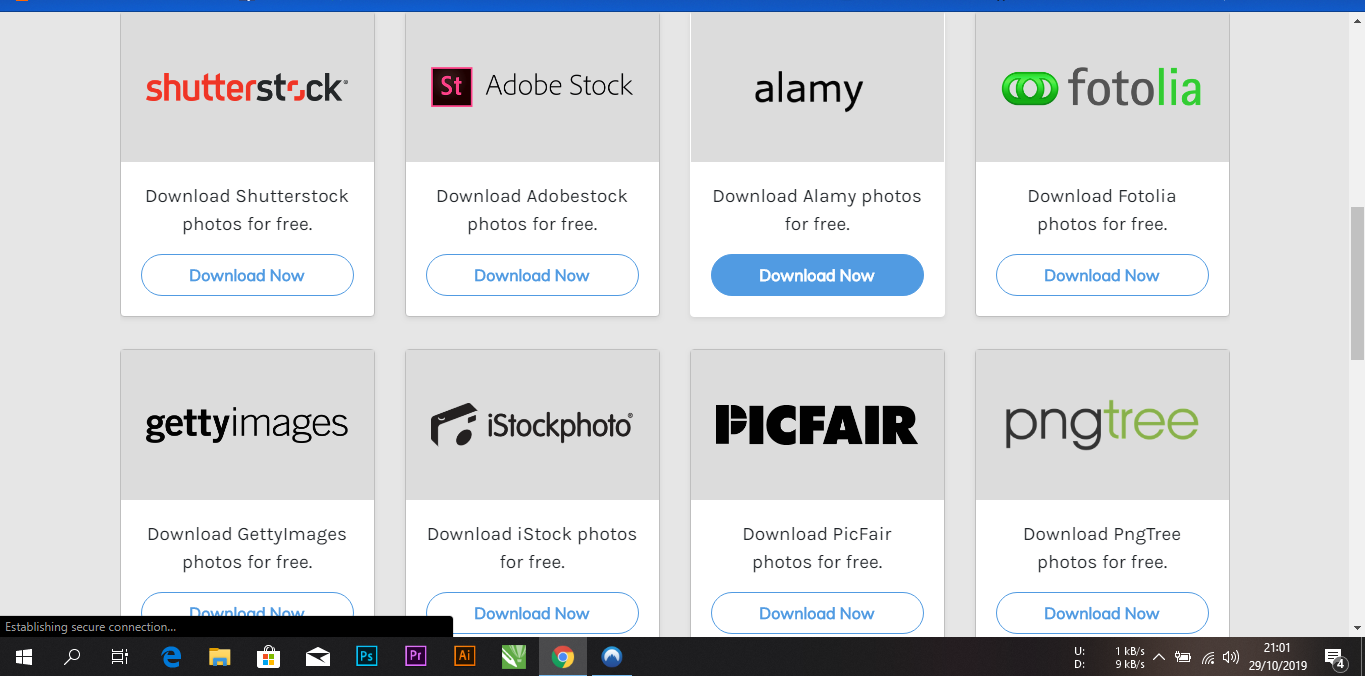1365x676 pixels.
Task: Open the Mail app icon
Action: point(317,657)
